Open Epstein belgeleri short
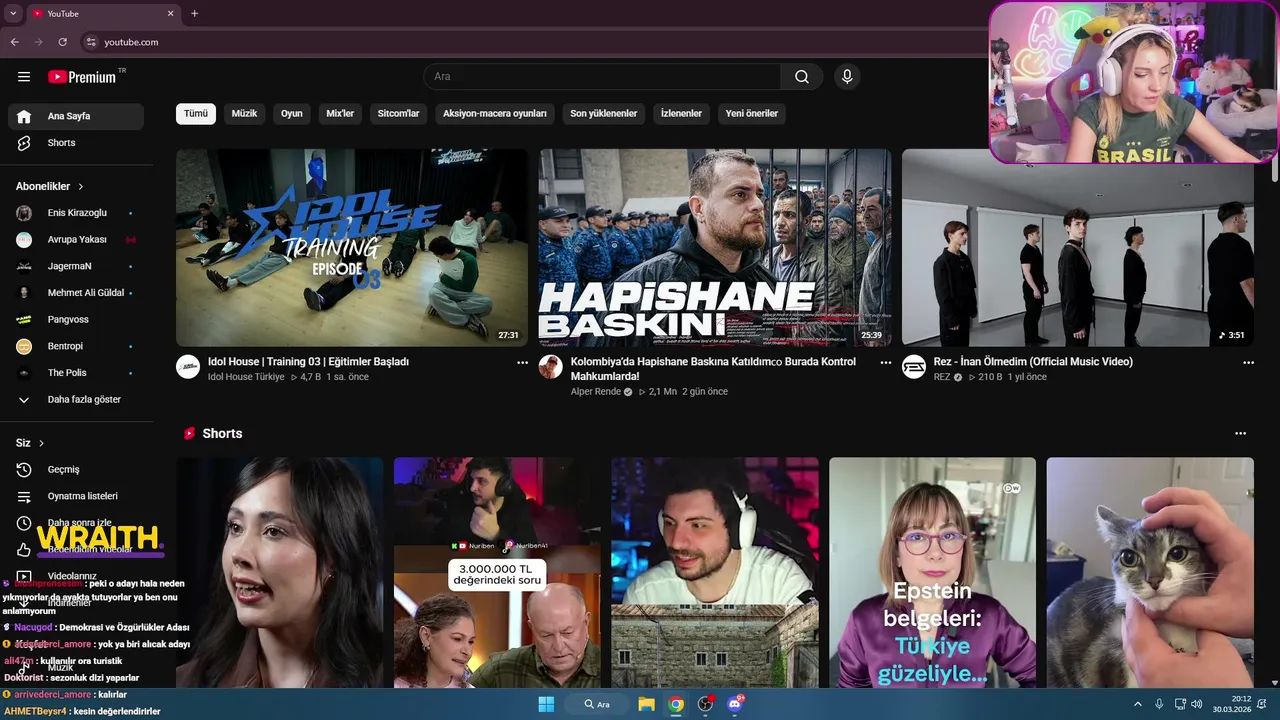 (932, 573)
